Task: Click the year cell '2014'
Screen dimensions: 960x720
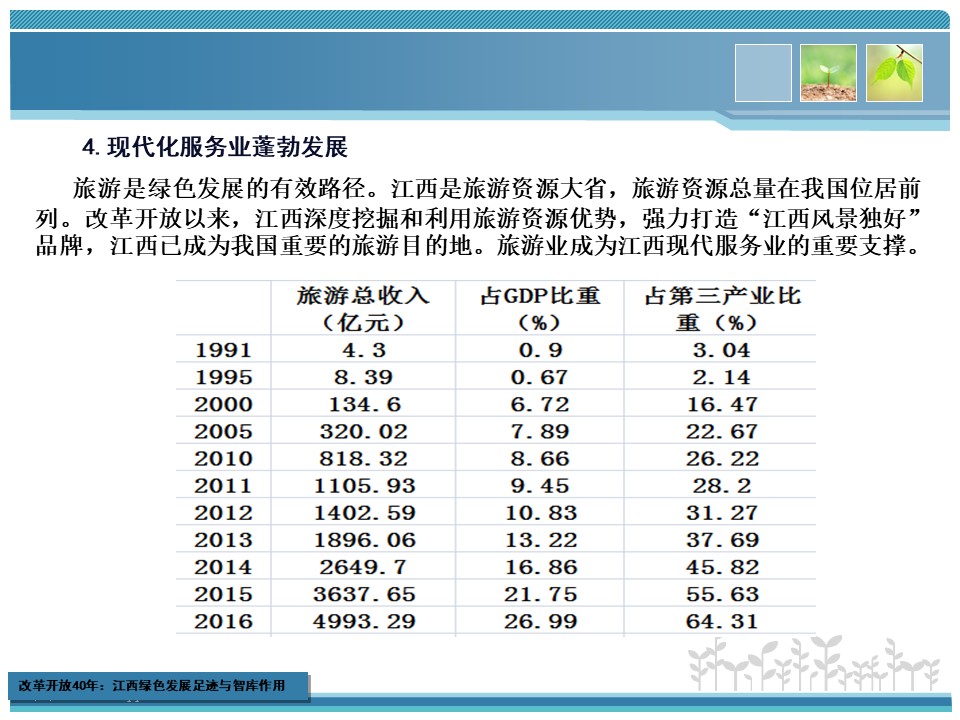Action: (x=223, y=567)
